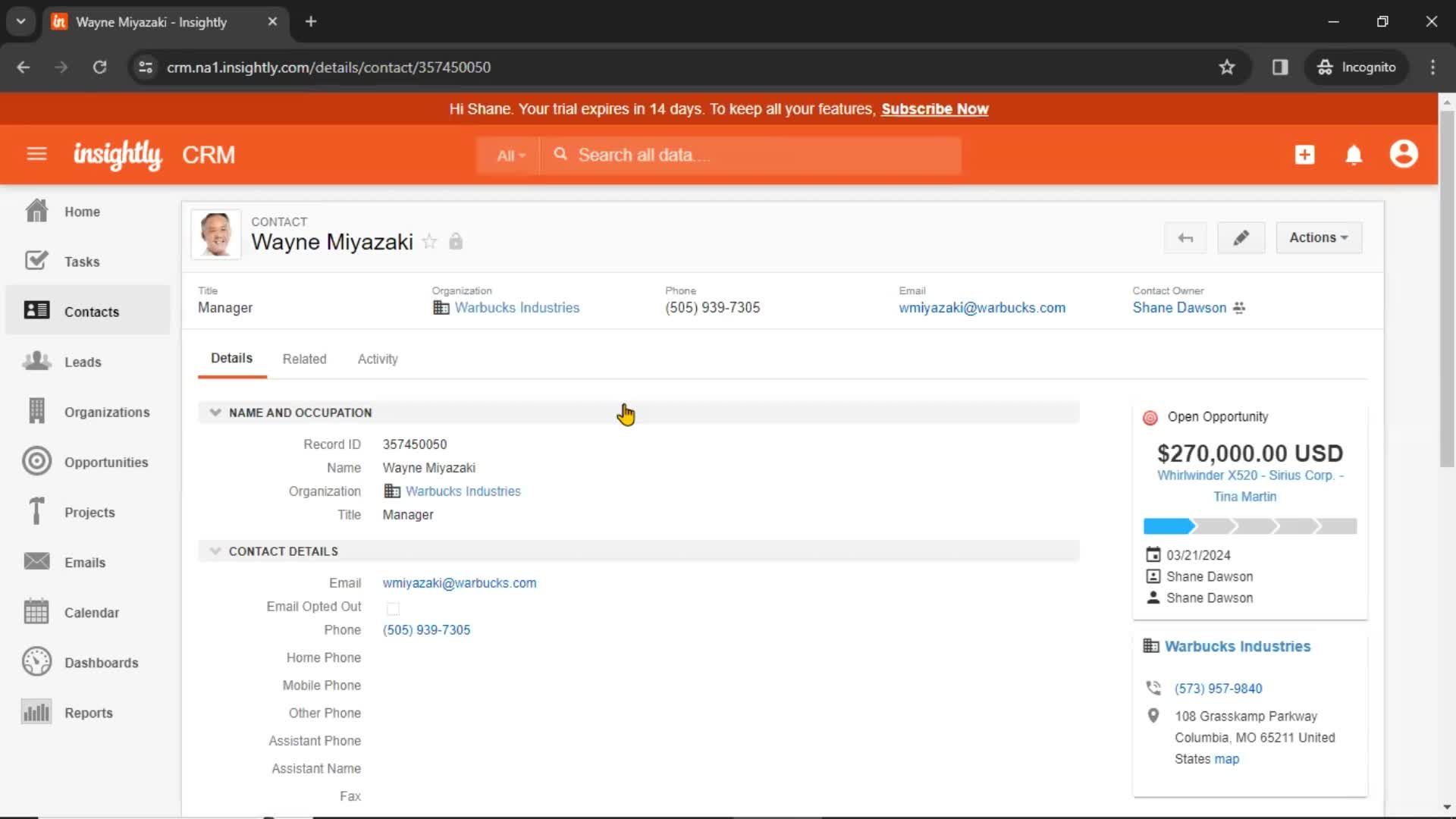Open contact owner Shane Dawson link
This screenshot has width=1456, height=819.
(1179, 308)
